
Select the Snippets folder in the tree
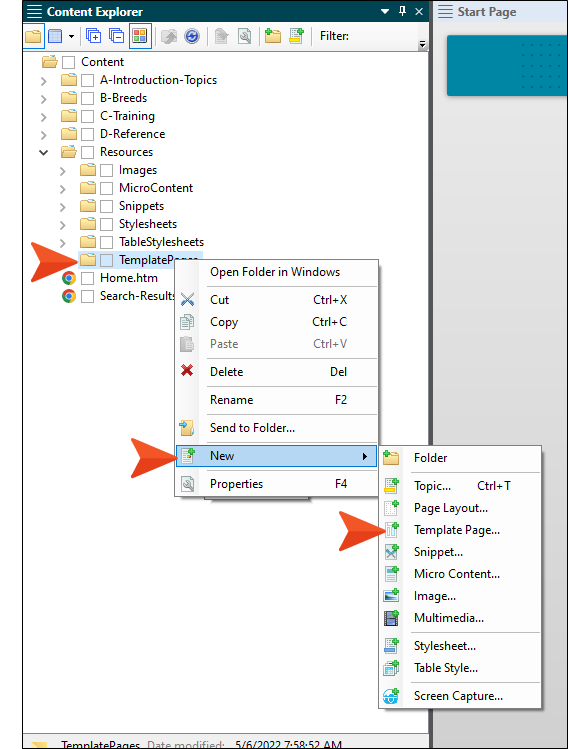pyautogui.click(x=141, y=206)
